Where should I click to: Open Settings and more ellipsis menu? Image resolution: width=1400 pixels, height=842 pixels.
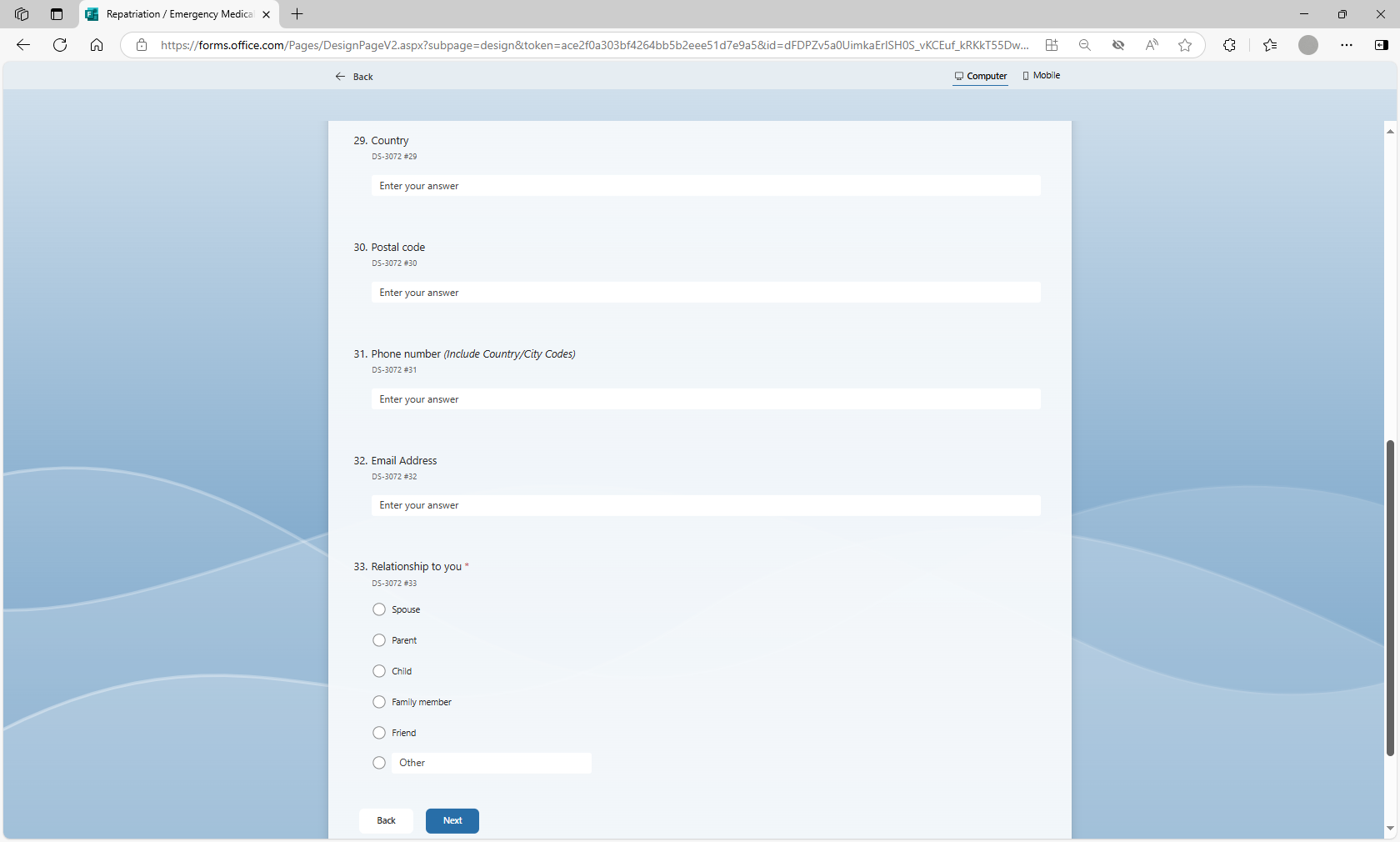click(x=1347, y=45)
